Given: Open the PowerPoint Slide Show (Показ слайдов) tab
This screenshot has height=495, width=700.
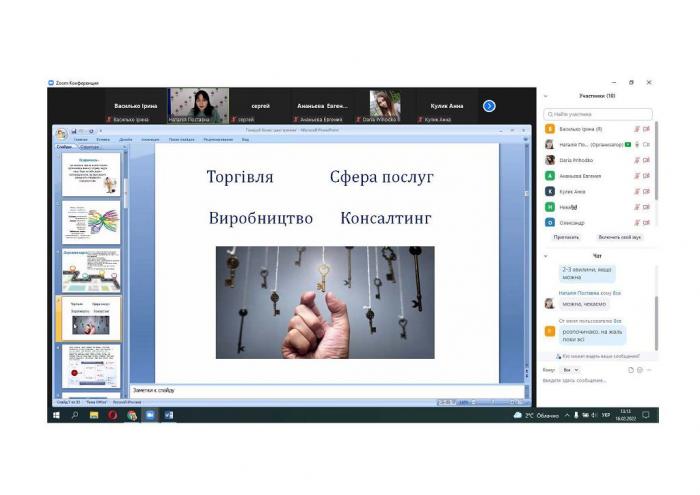Looking at the screenshot, I should point(182,140).
